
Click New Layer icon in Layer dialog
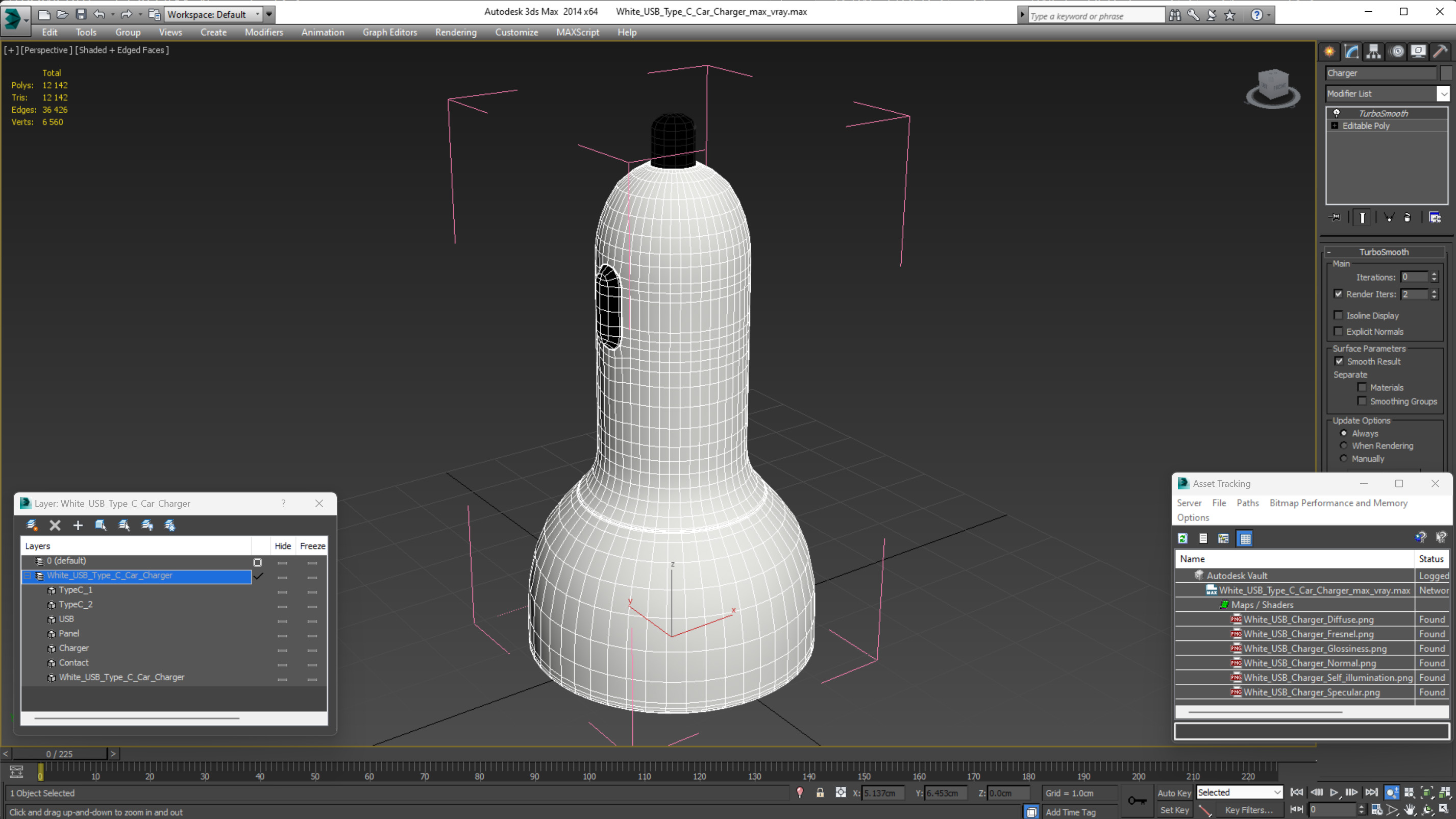click(x=32, y=525)
